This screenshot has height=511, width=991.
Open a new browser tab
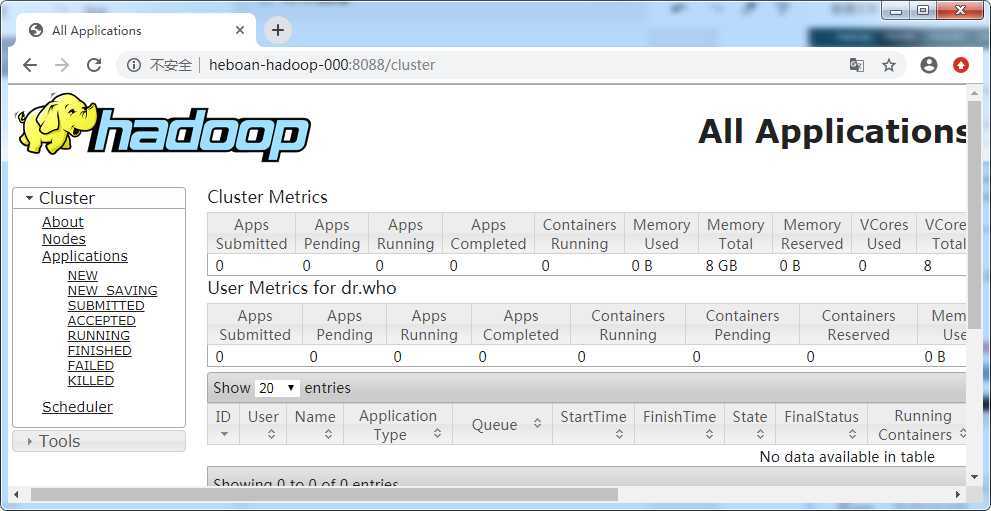click(278, 30)
